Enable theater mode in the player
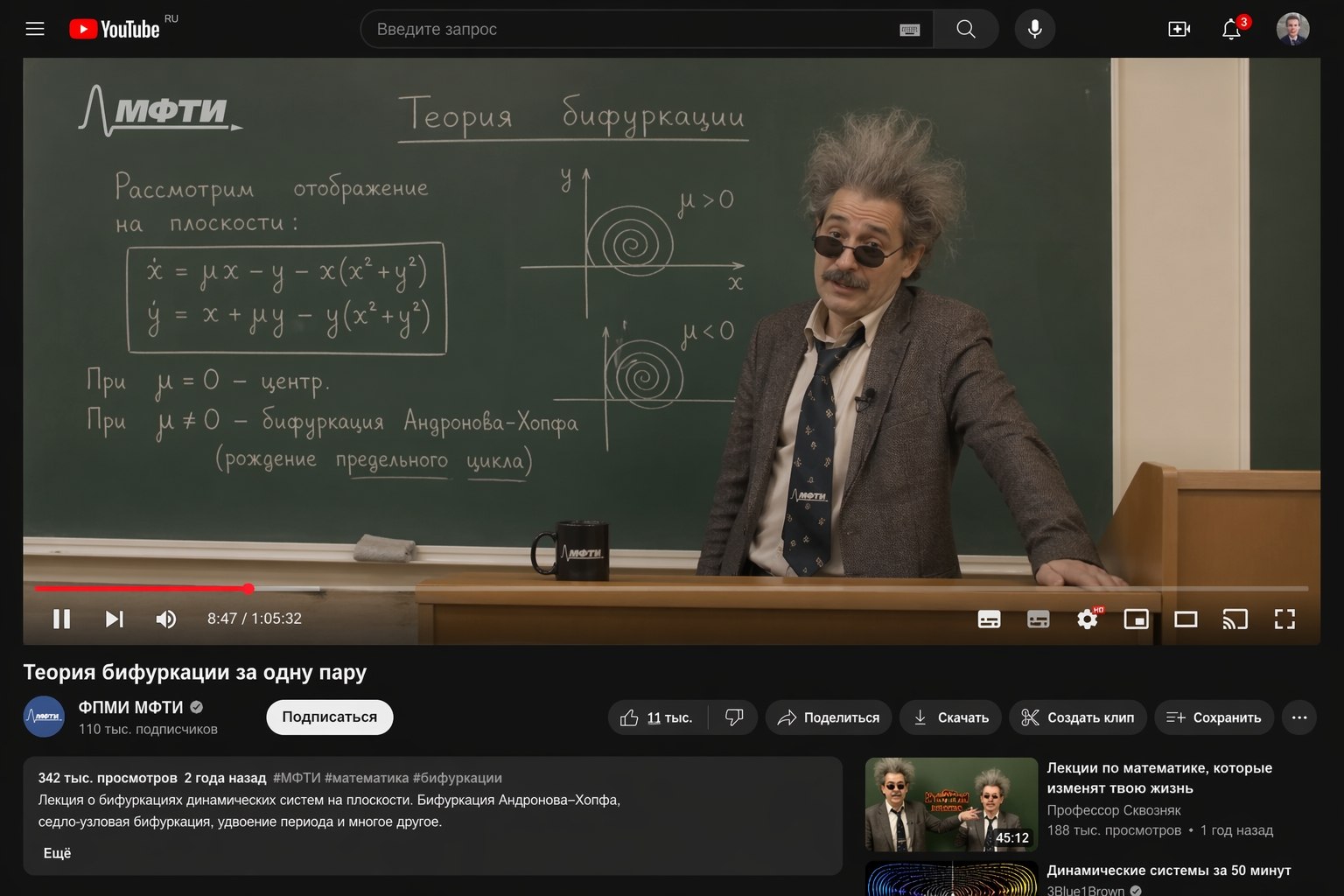 pos(1186,619)
